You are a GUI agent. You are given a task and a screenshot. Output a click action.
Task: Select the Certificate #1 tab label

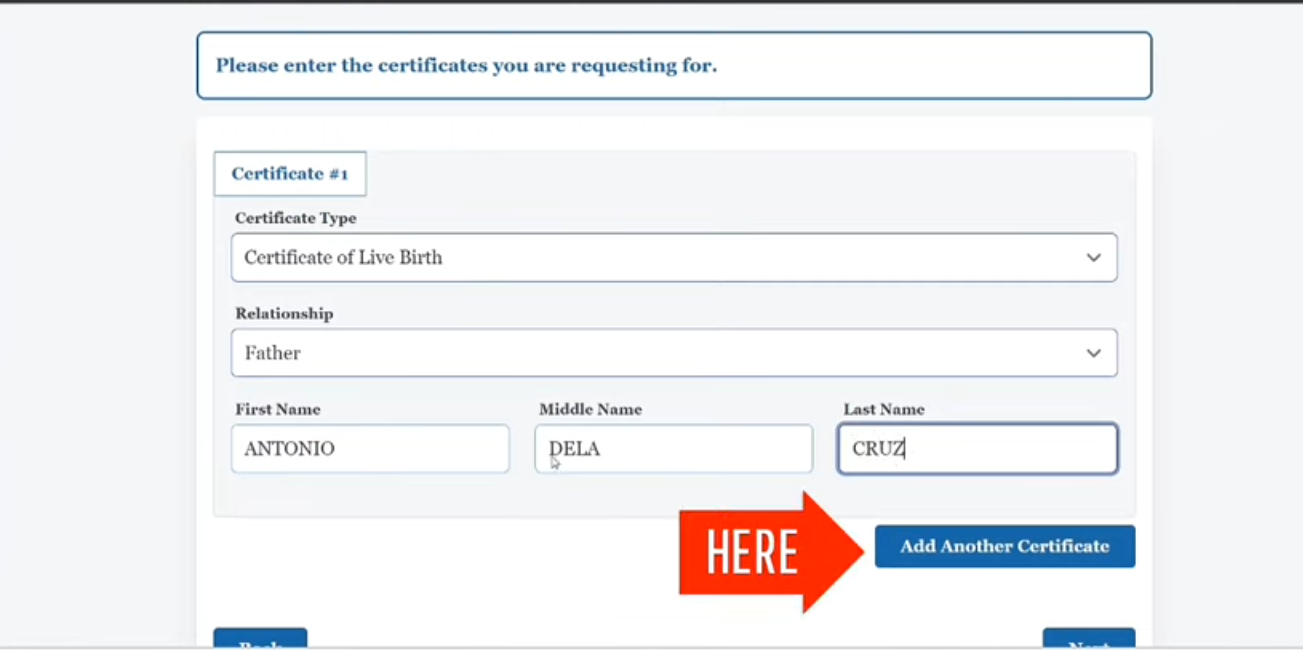(290, 173)
